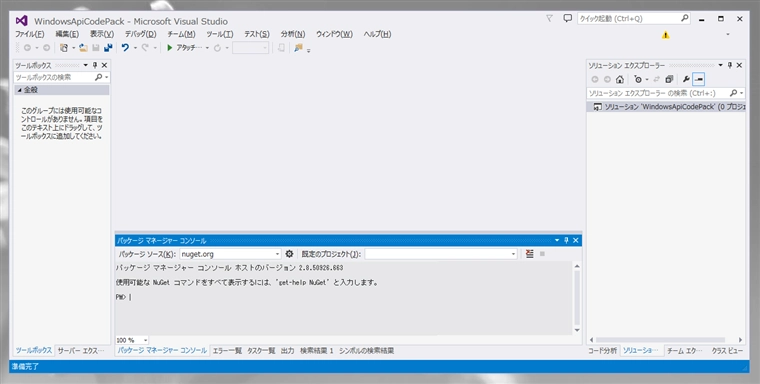Click the Solution Explorer Collapse All icon
The image size is (760, 384).
(x=669, y=80)
